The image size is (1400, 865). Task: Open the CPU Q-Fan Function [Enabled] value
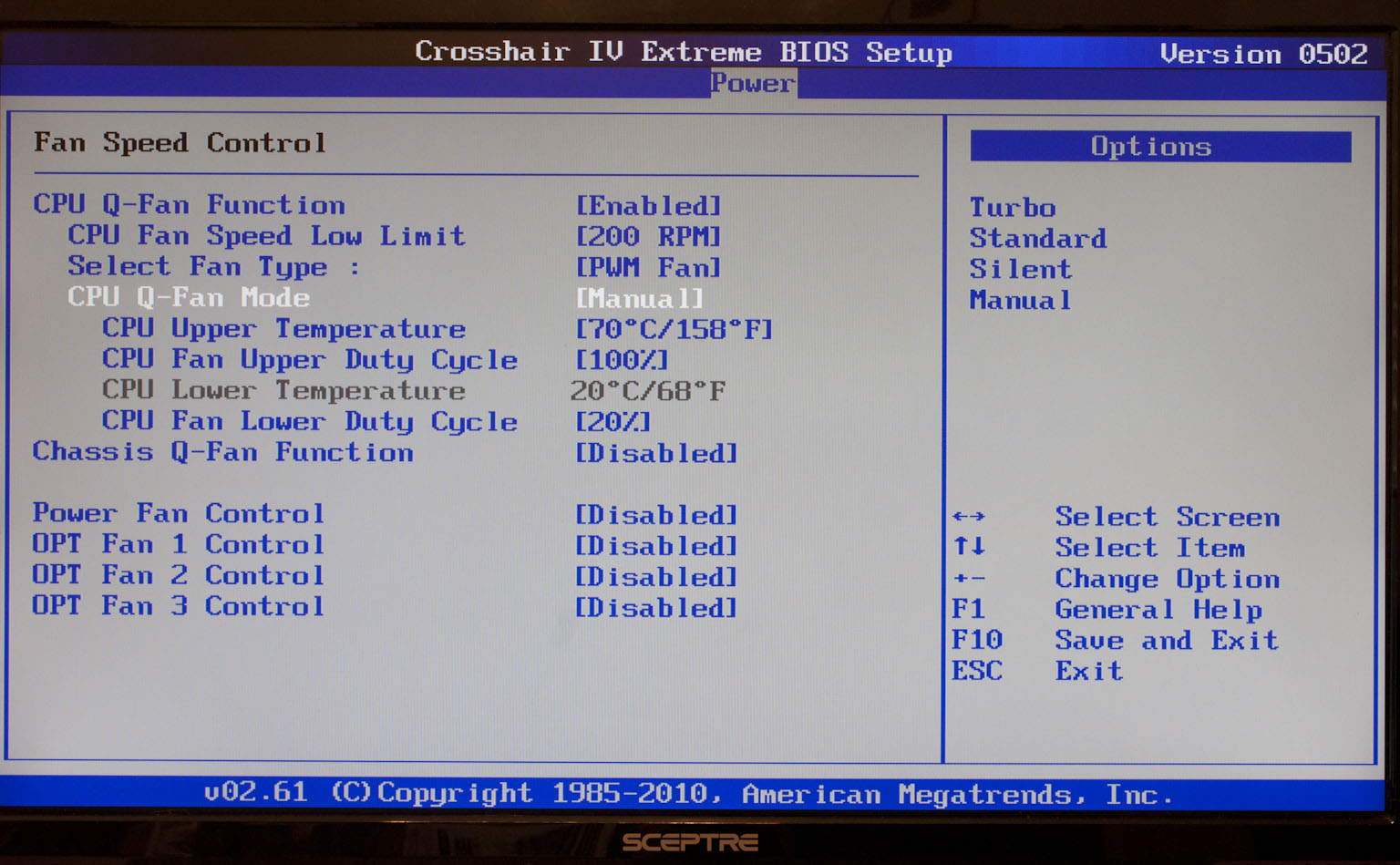(x=649, y=206)
